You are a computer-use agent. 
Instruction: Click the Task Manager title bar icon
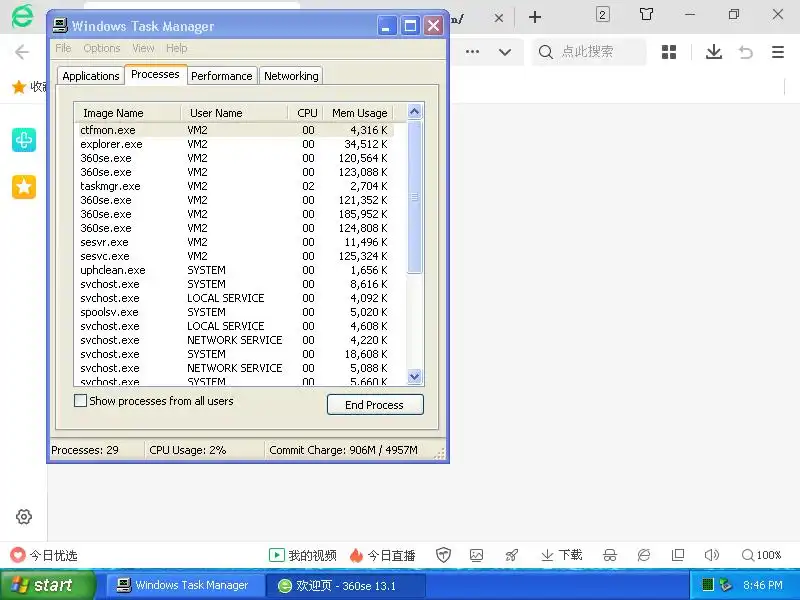coord(60,26)
